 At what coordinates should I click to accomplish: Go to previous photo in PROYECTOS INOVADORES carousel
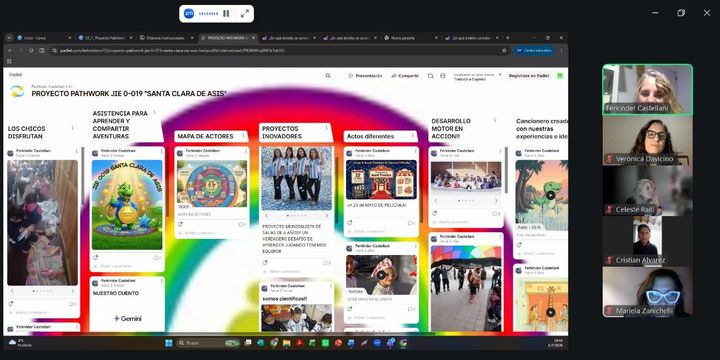click(267, 215)
